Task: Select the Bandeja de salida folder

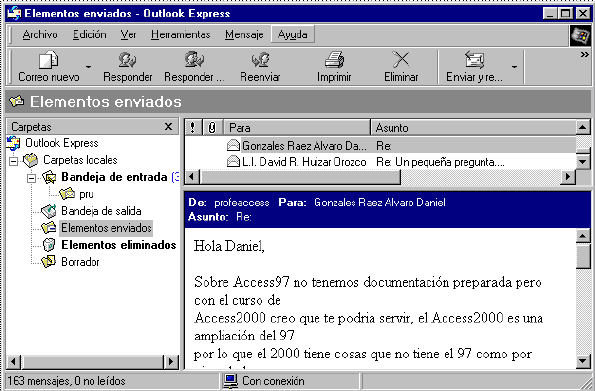Action: pos(101,211)
